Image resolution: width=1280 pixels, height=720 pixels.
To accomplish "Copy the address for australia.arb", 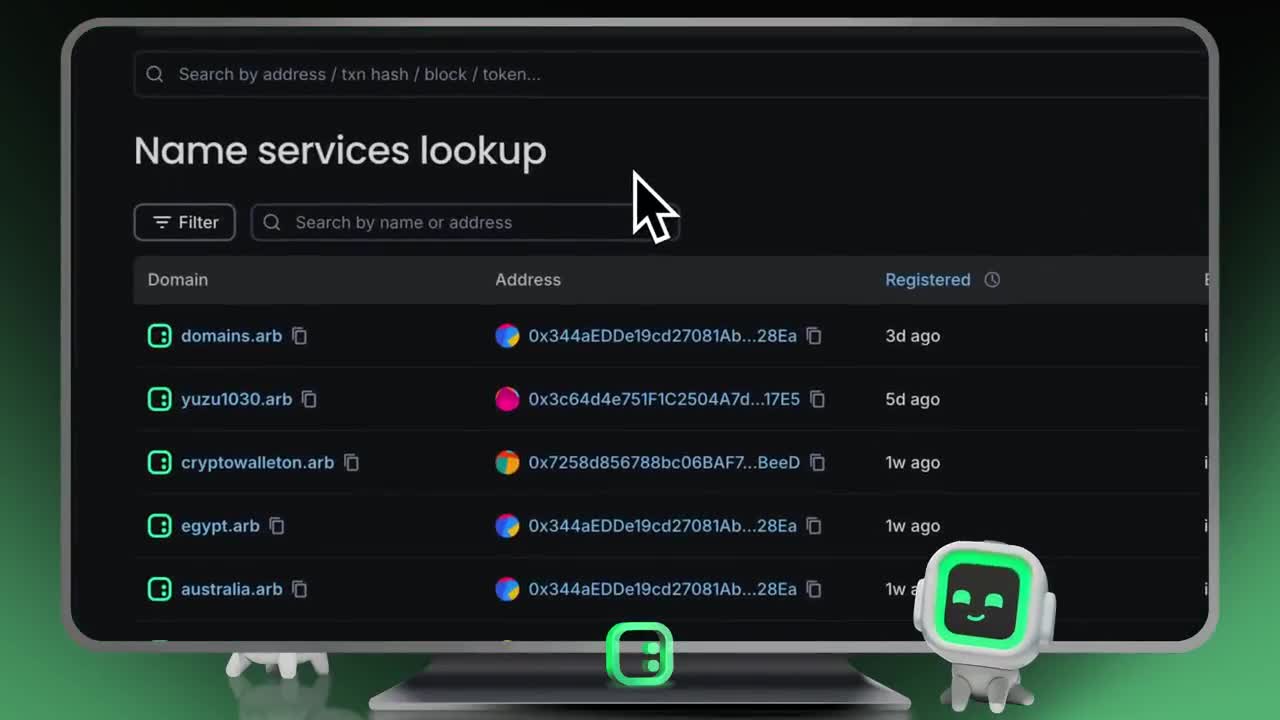I will (x=814, y=589).
